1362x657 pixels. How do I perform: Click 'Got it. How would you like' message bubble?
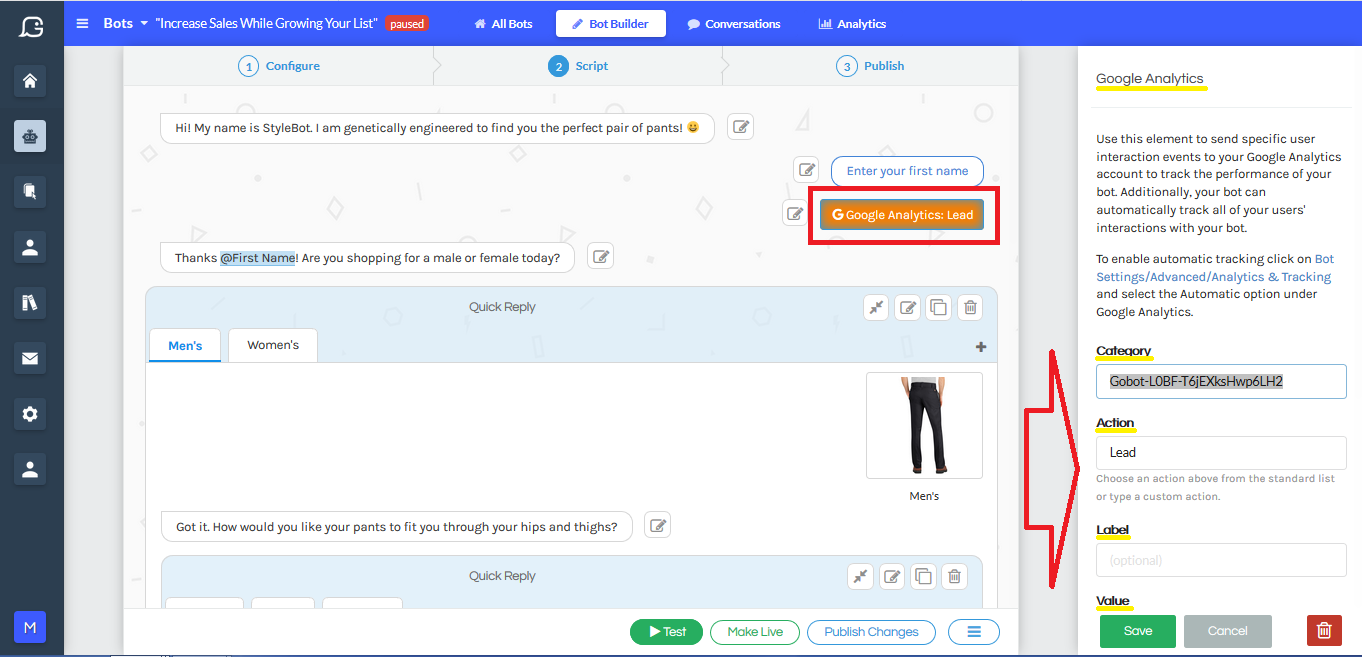(x=396, y=526)
